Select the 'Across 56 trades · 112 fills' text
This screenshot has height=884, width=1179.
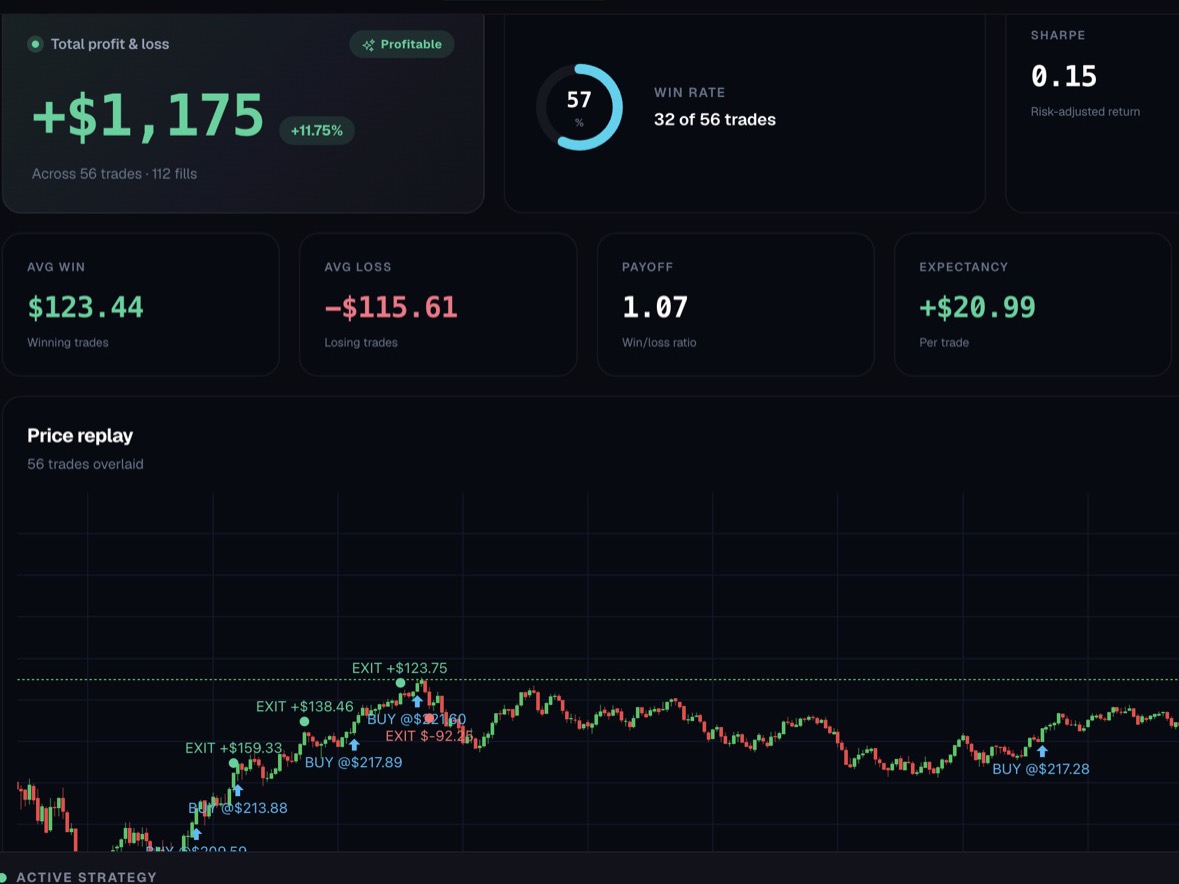pos(114,174)
